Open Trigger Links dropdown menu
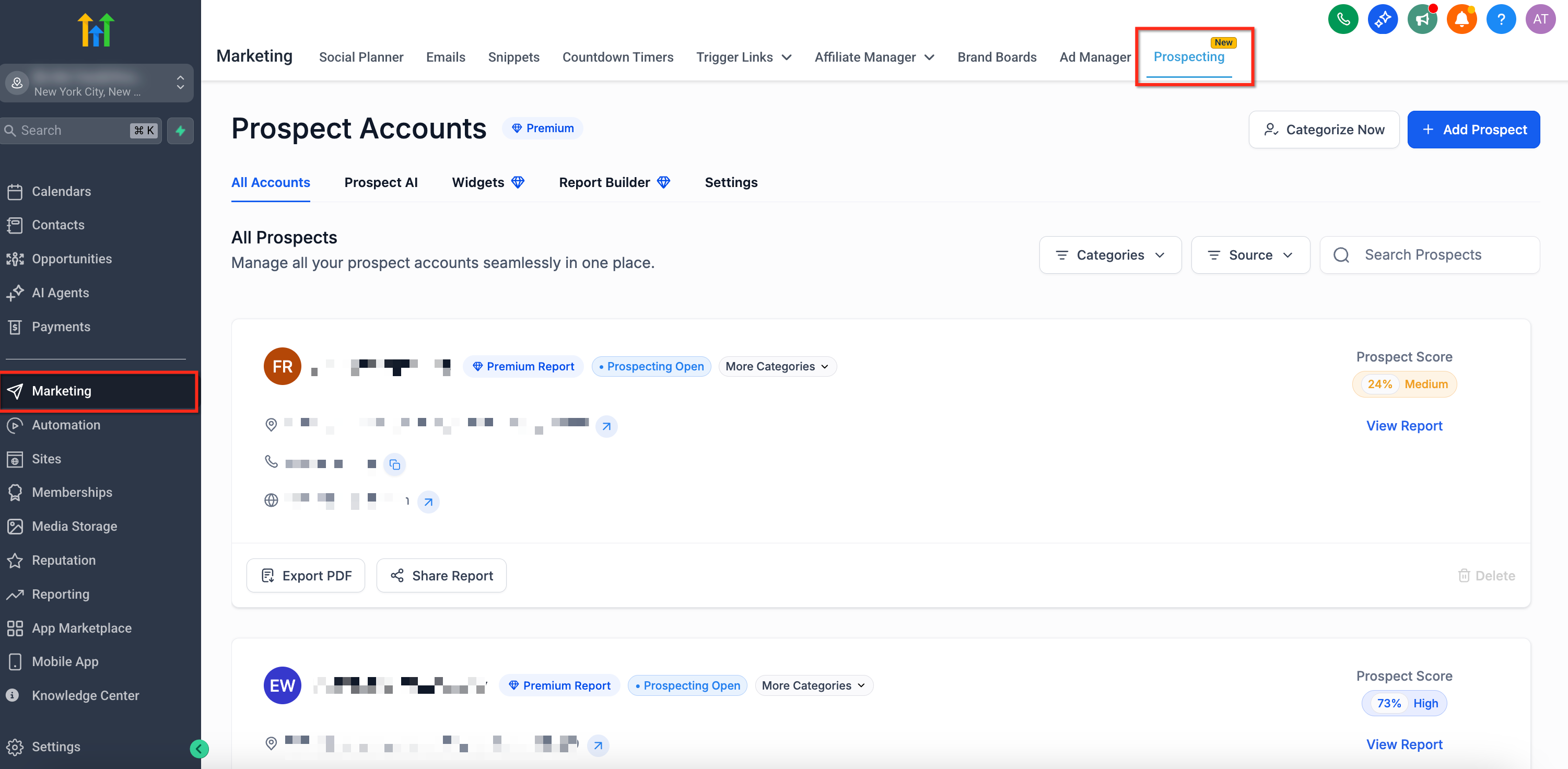Image resolution: width=1568 pixels, height=769 pixels. 743,57
